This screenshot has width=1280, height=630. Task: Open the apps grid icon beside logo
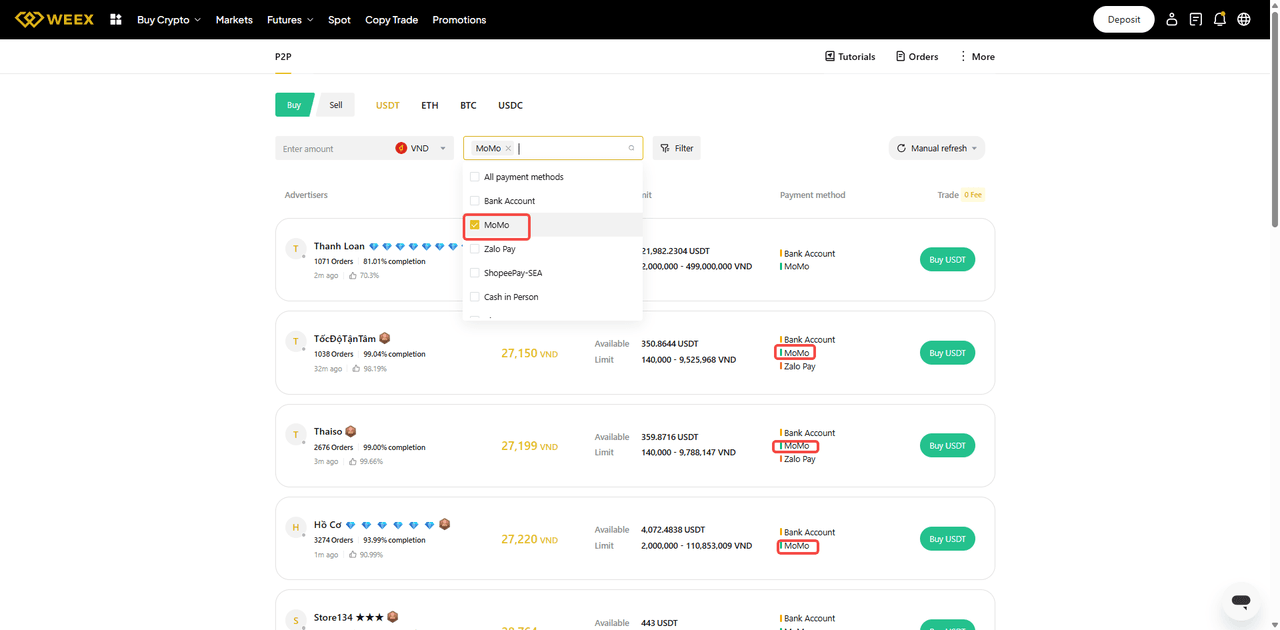116,19
